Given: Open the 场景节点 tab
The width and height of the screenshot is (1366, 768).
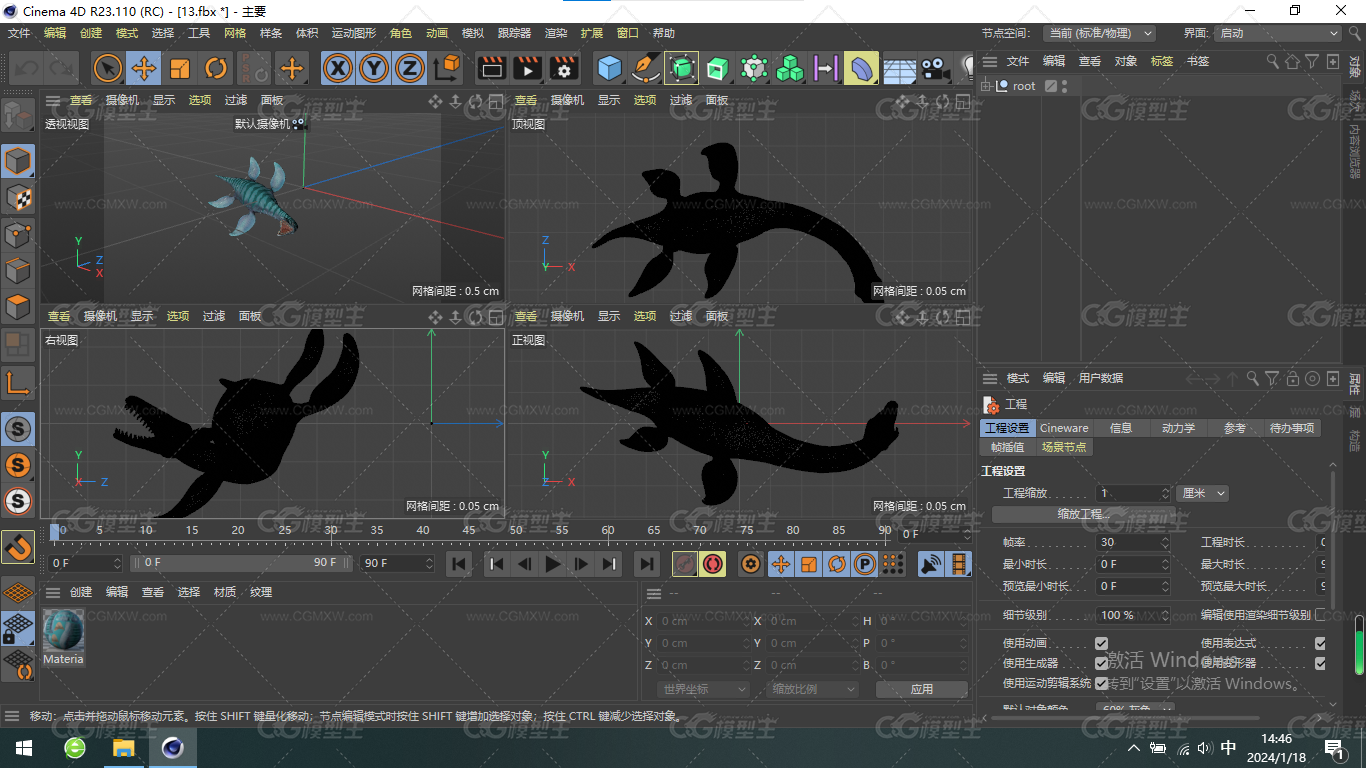Looking at the screenshot, I should click(1064, 447).
